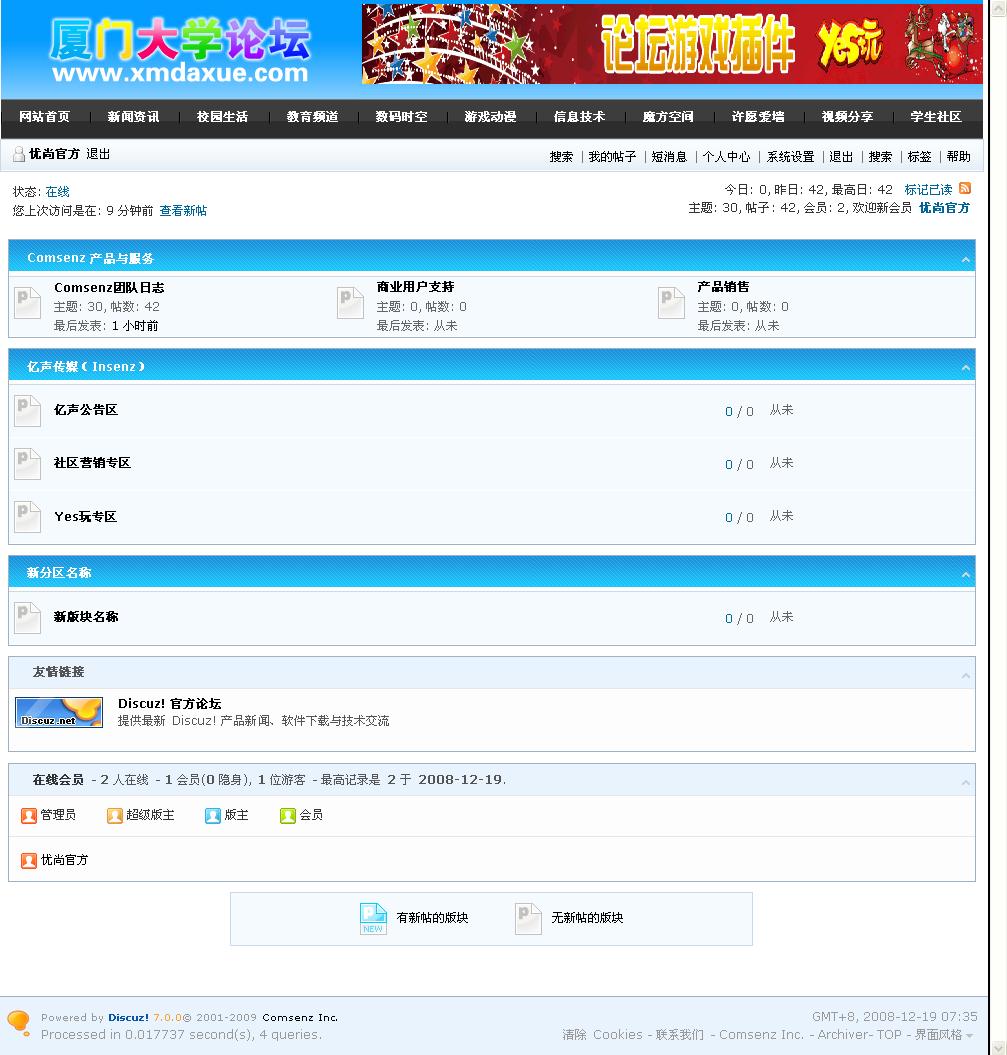Click the 版主 legend icon
Screen dimensions: 1007x1055
(x=213, y=816)
